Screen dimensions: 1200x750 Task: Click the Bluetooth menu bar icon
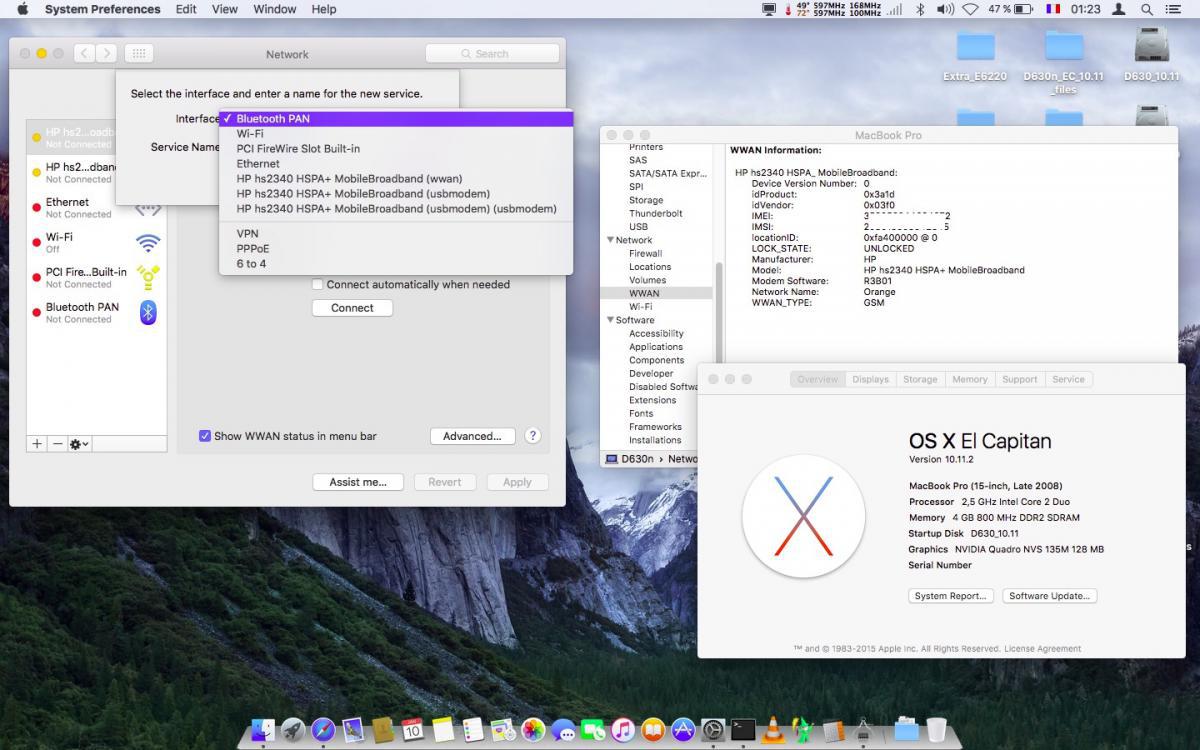[x=920, y=9]
